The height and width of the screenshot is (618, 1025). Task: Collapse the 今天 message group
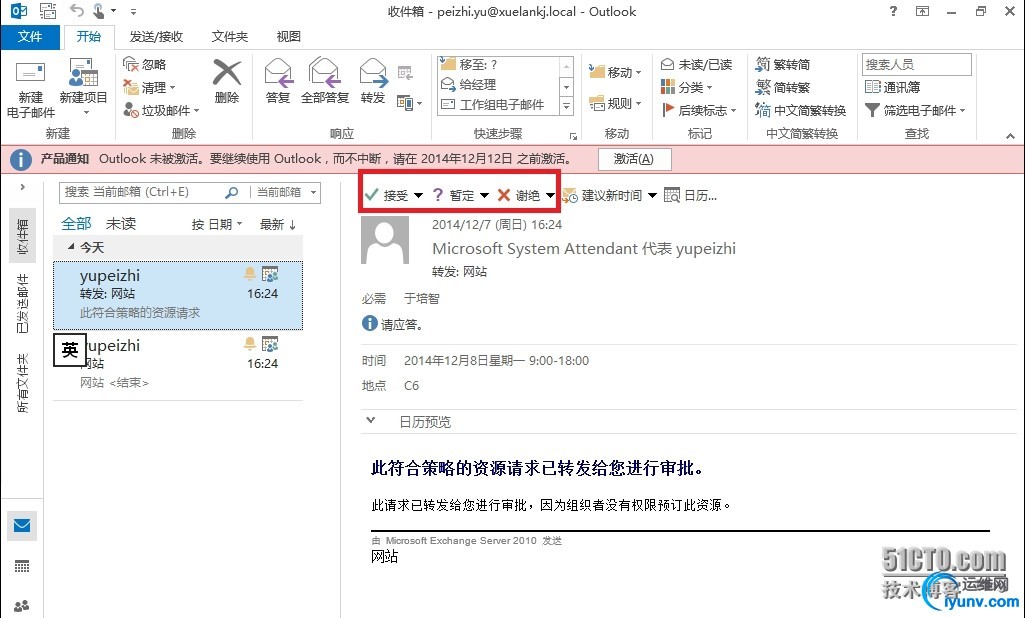71,247
